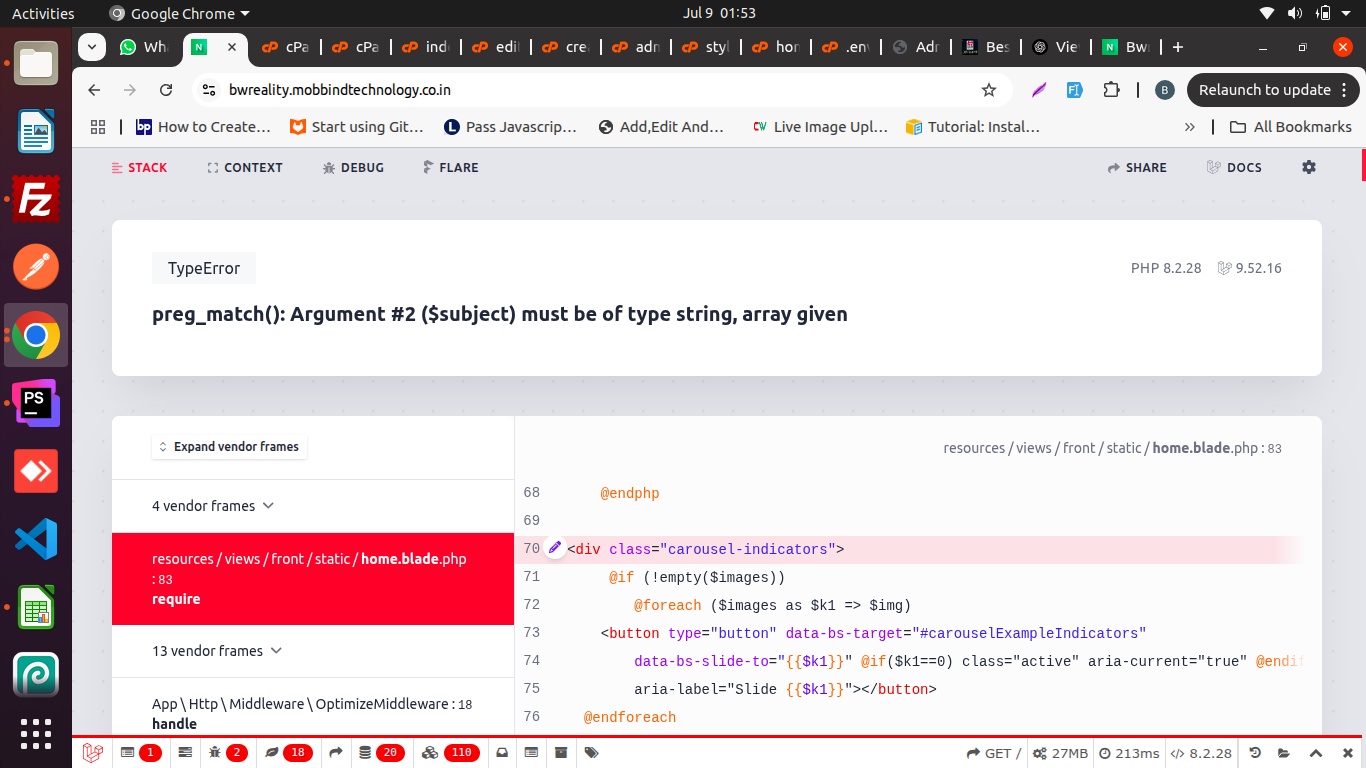Launch FileZilla from the dock
Image resolution: width=1366 pixels, height=768 pixels.
pyautogui.click(x=36, y=199)
